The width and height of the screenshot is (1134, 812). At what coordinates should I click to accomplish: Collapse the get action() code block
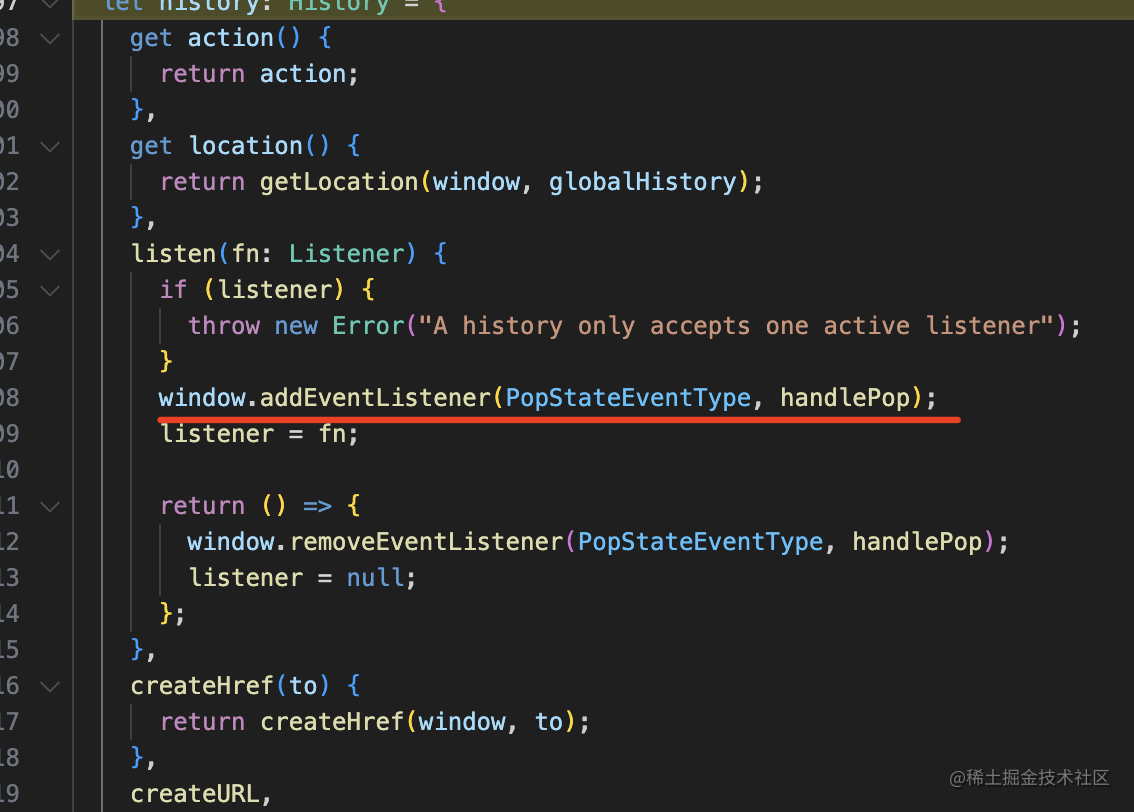[50, 38]
